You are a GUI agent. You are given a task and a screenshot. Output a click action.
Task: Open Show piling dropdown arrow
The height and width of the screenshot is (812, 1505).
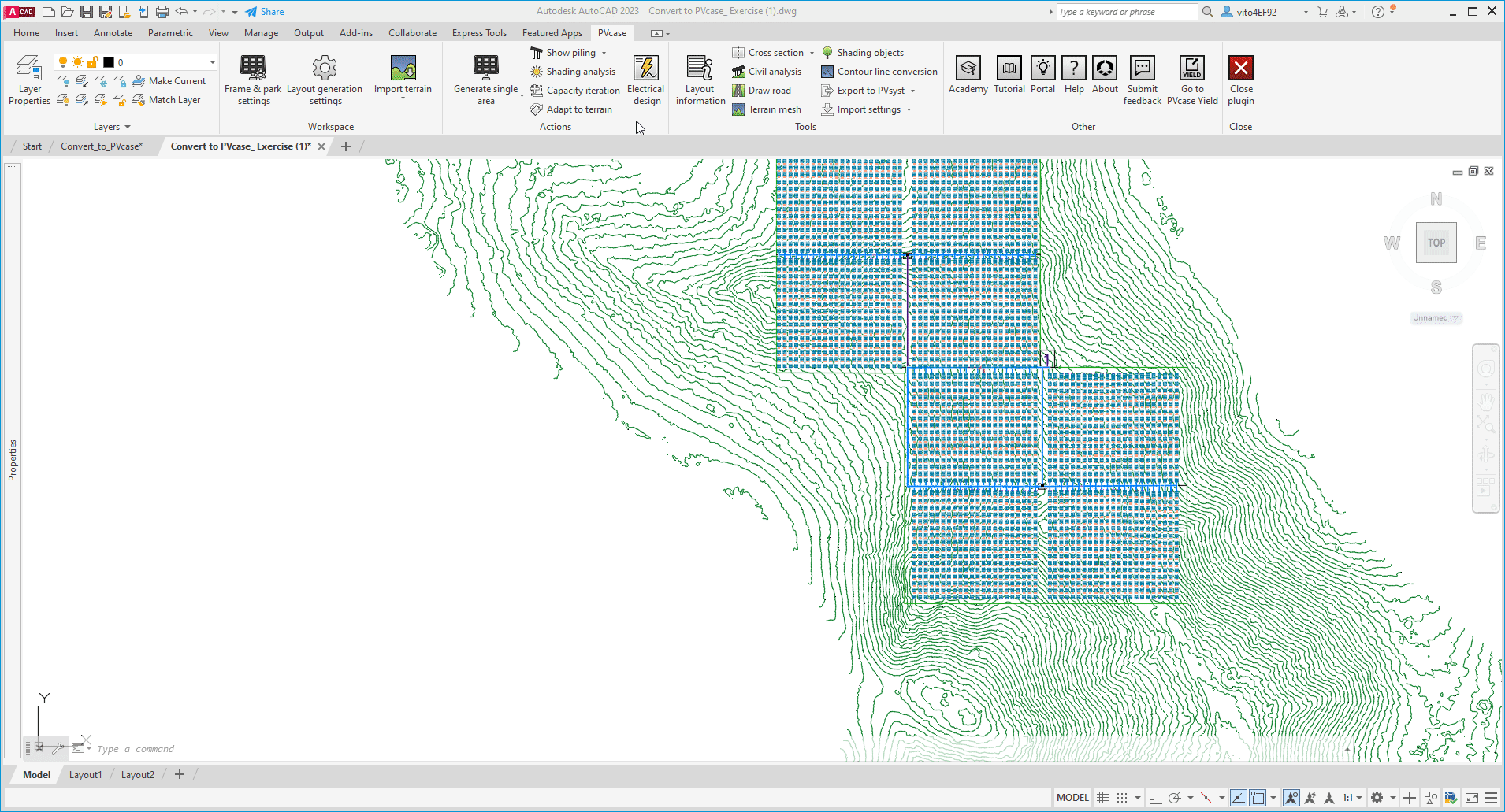pos(604,53)
